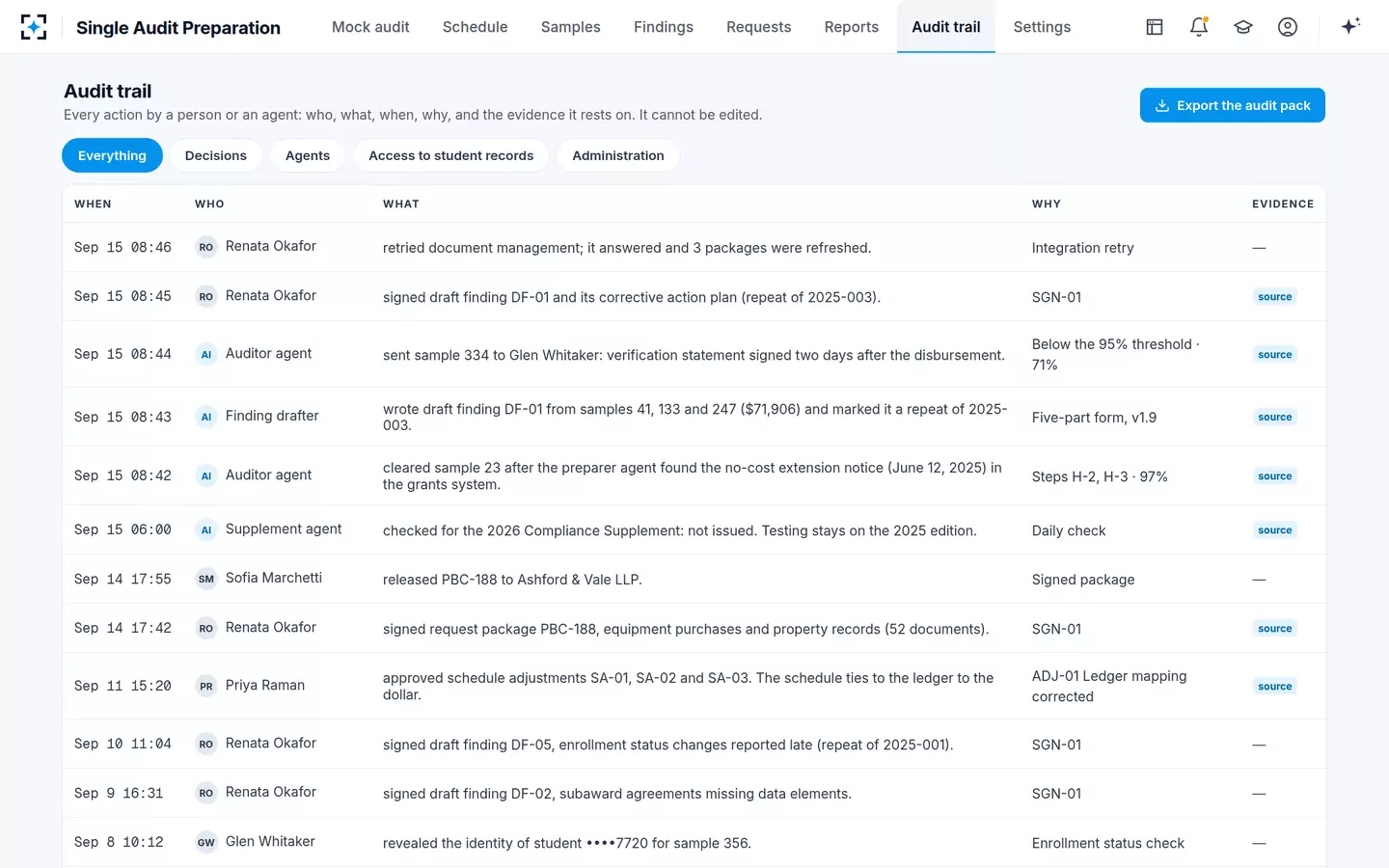Click Renata Okafor avatar in 08:46 row
This screenshot has width=1389, height=868.
coord(205,247)
